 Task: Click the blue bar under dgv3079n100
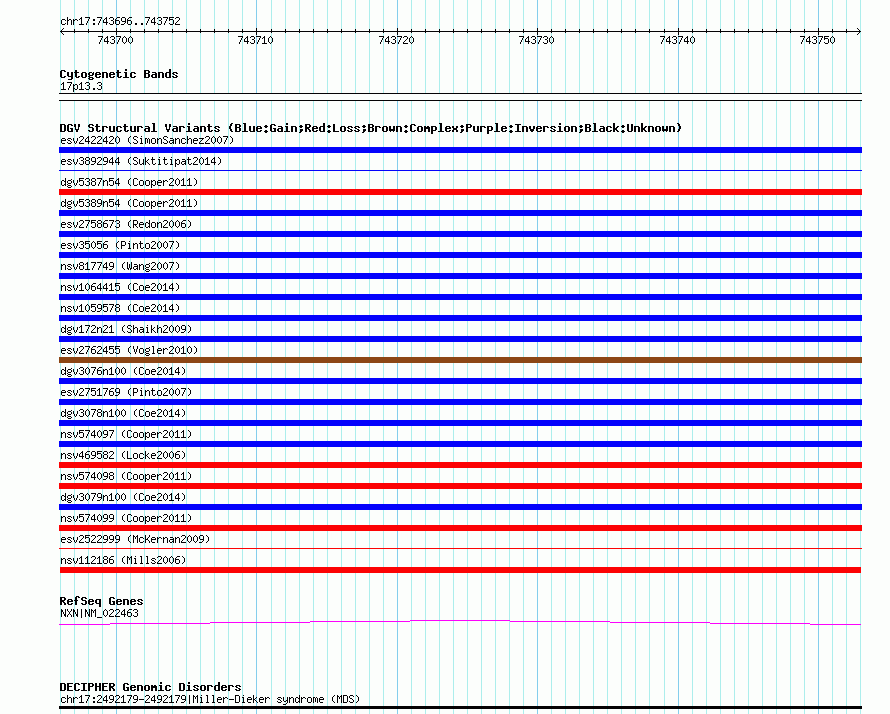tap(460, 507)
